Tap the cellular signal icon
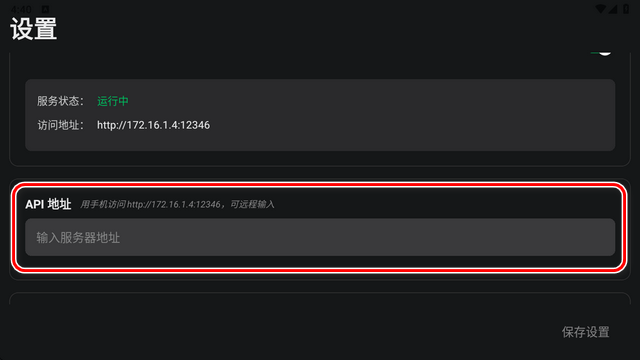Screen dimensions: 640x360 pyautogui.click(x=613, y=9)
